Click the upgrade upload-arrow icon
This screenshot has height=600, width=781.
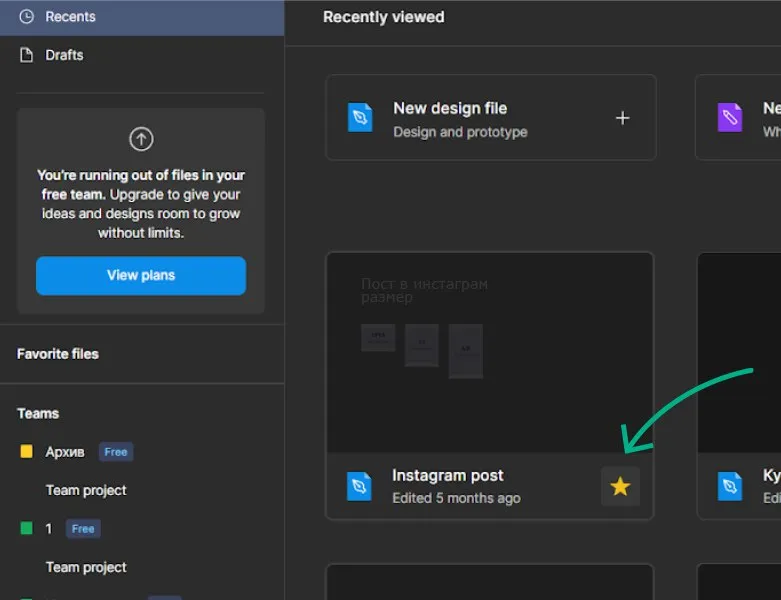click(x=141, y=139)
